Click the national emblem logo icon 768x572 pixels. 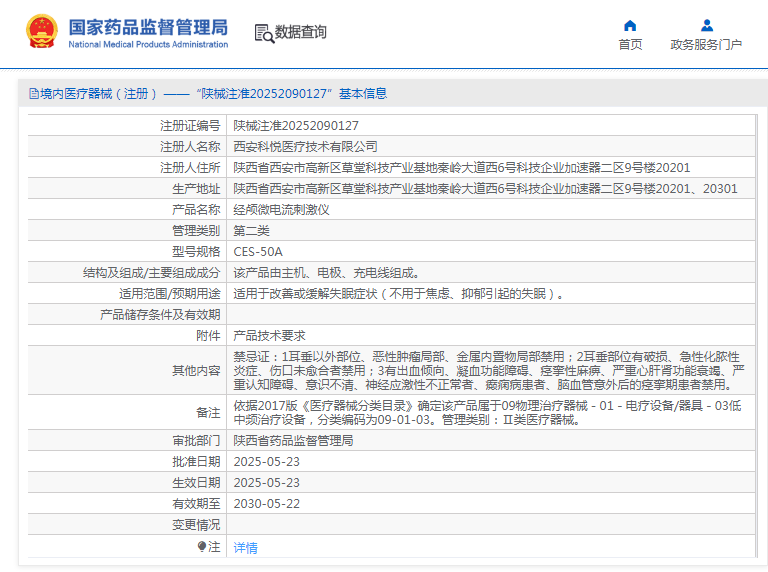(42, 31)
